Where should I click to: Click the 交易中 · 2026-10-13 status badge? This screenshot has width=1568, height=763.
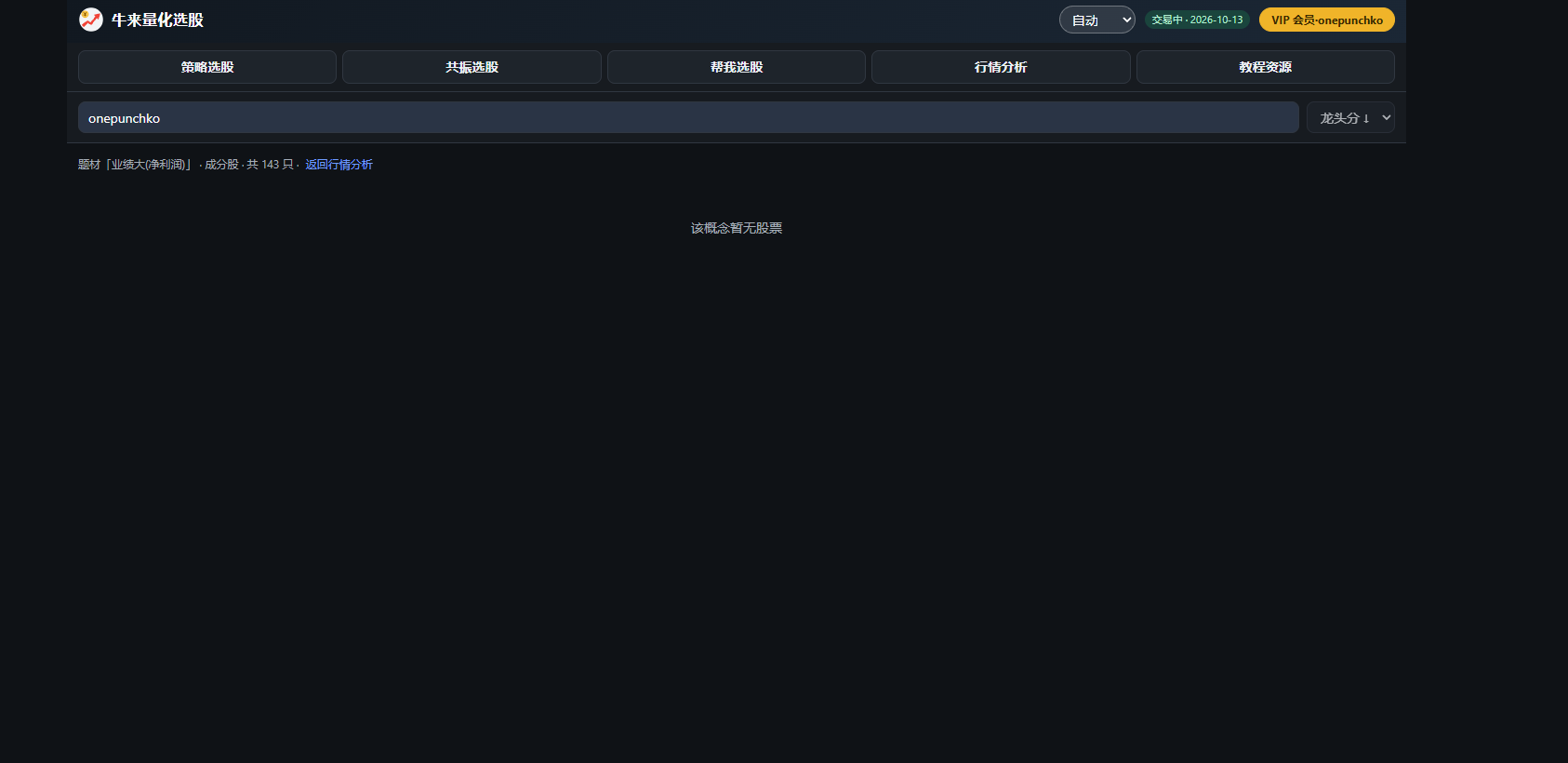[x=1197, y=20]
